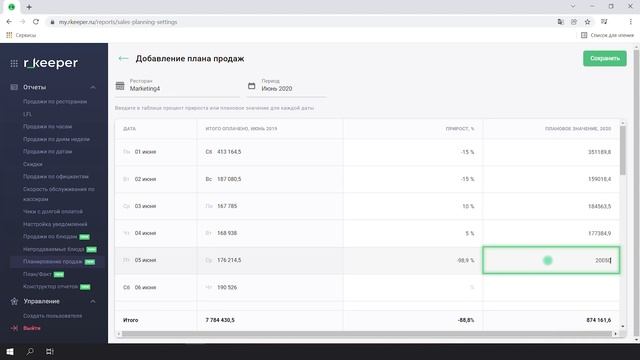Click the share icon in the address bar
The width and height of the screenshot is (640, 360).
(574, 22)
